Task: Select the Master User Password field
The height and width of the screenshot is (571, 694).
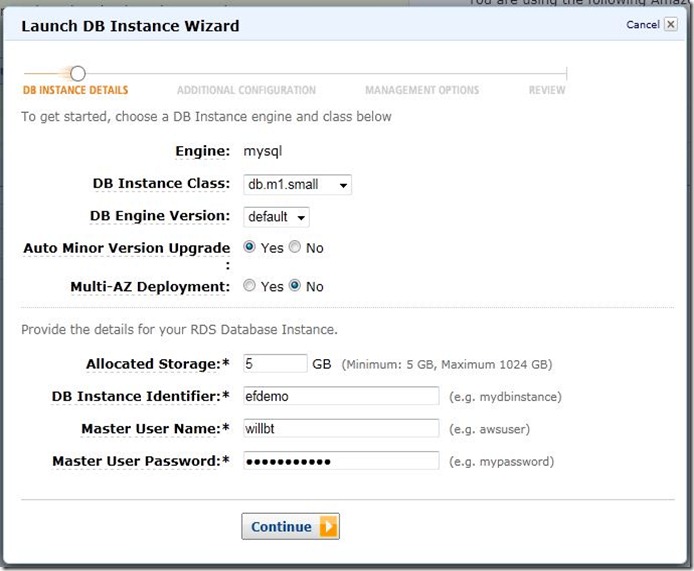Action: [341, 461]
